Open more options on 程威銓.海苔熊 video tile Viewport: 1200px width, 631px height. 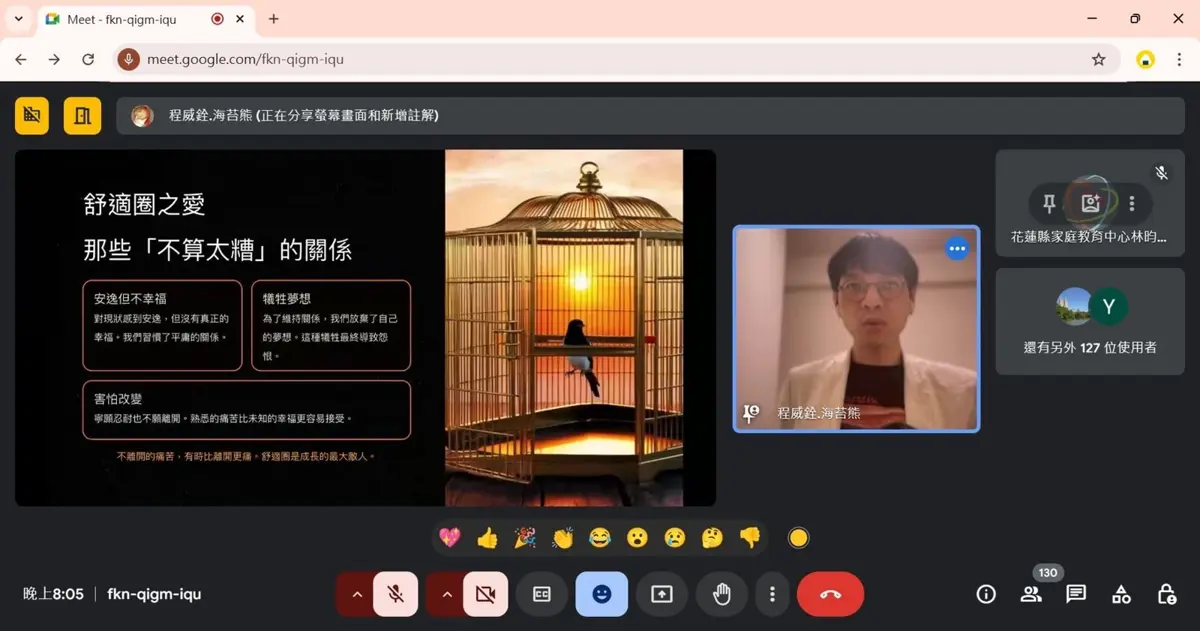tap(957, 248)
